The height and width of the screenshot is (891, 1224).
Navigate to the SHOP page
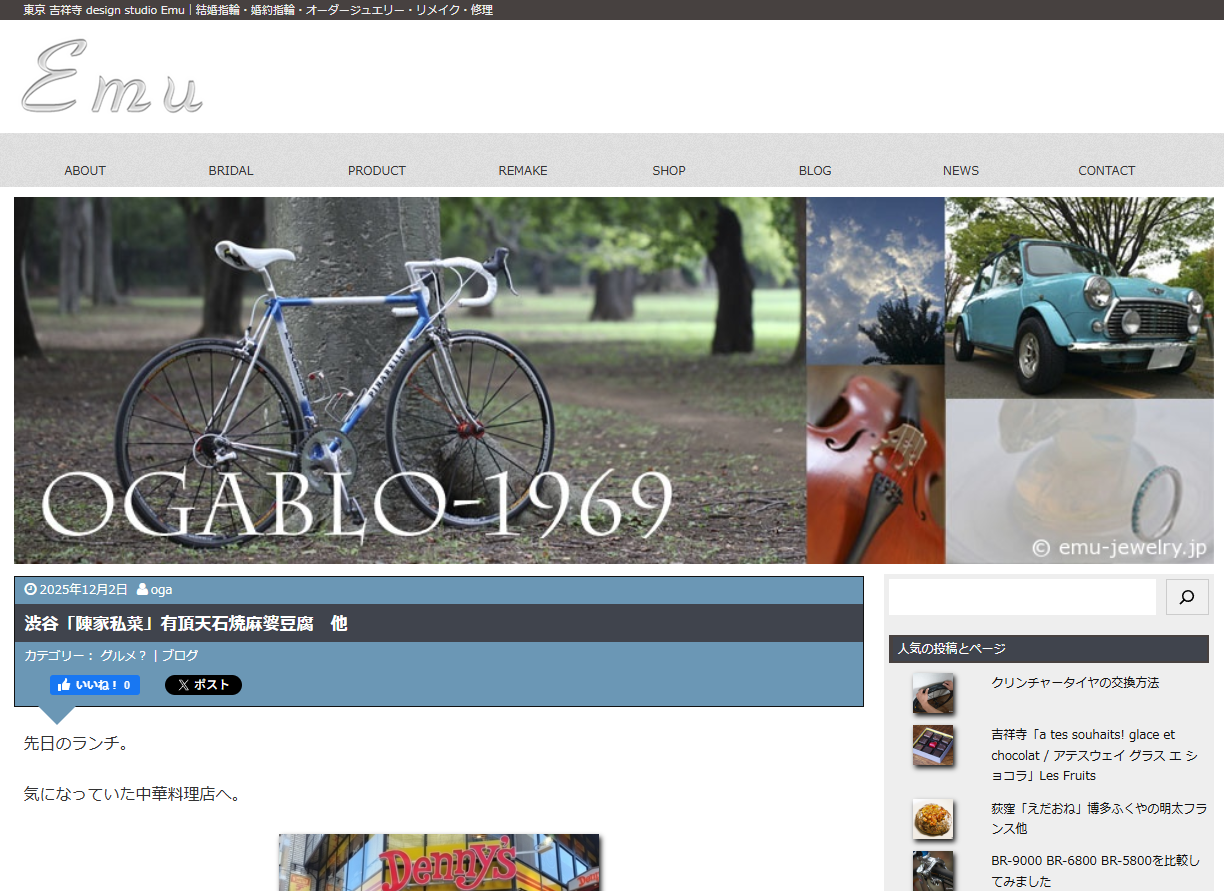click(x=669, y=170)
